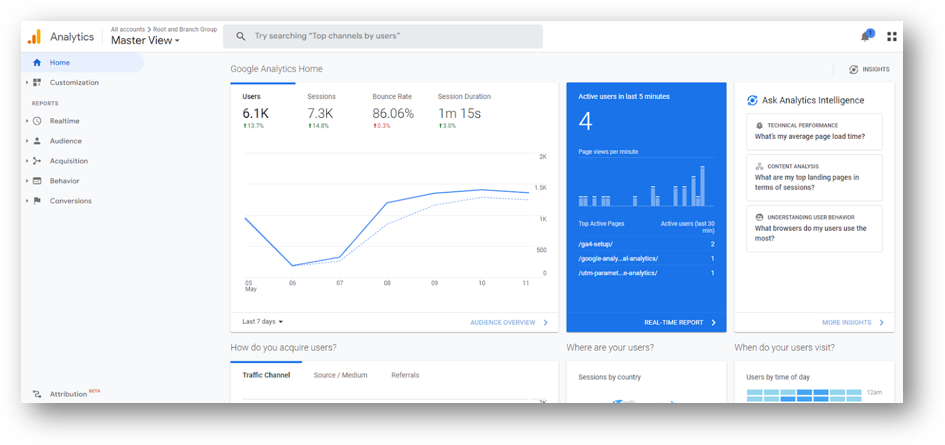Click the Insights circular icon

[x=853, y=69]
